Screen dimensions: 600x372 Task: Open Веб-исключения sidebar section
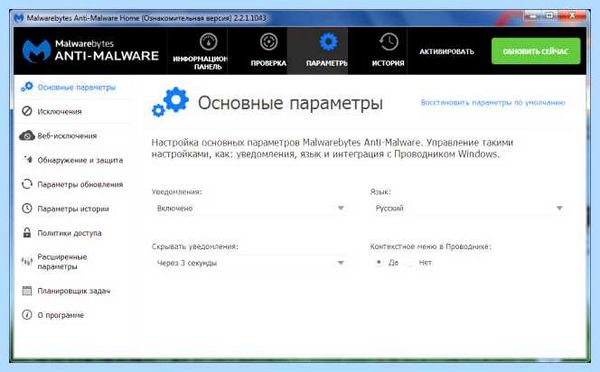coord(73,136)
